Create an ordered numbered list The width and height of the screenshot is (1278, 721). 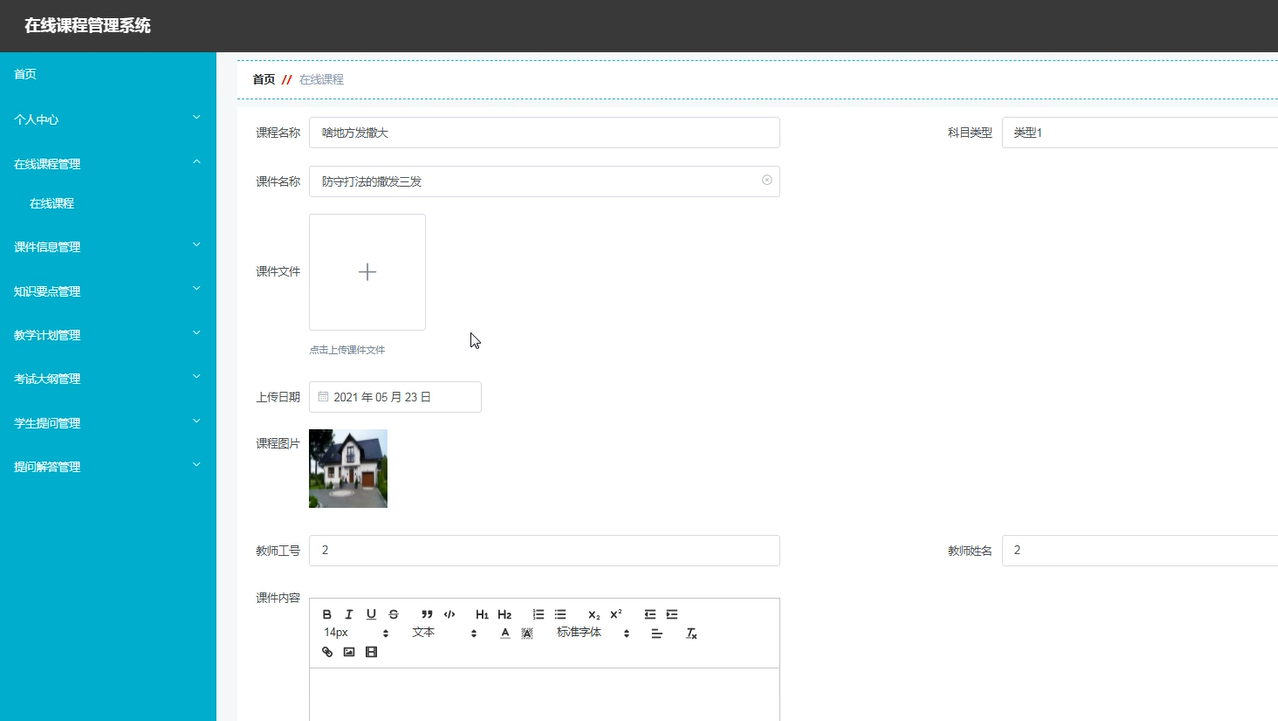[538, 614]
